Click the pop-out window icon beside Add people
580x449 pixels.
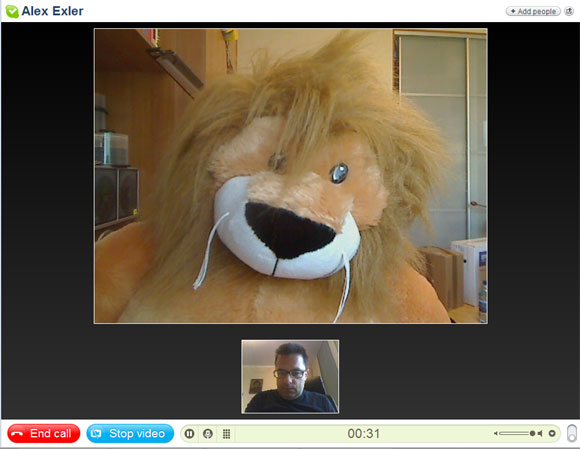coord(569,11)
